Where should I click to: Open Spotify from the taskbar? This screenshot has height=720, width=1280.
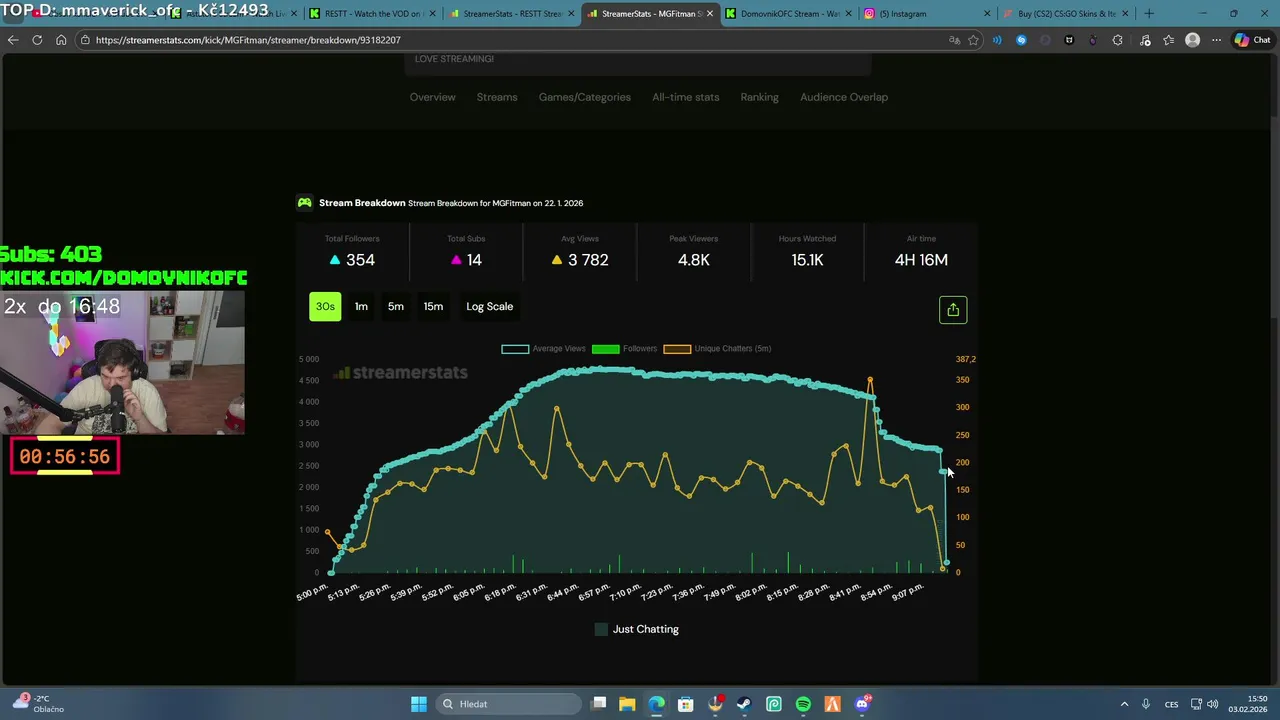pyautogui.click(x=803, y=704)
